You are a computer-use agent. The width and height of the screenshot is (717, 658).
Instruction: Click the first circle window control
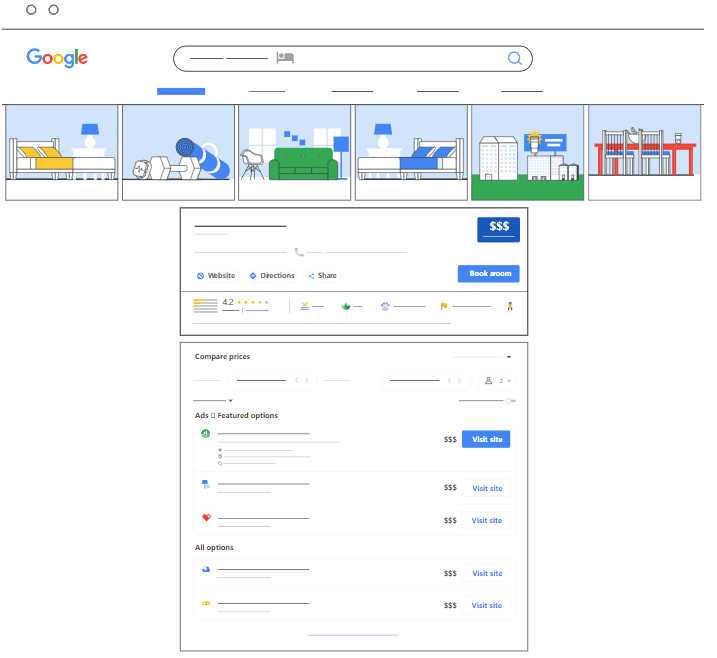31,10
